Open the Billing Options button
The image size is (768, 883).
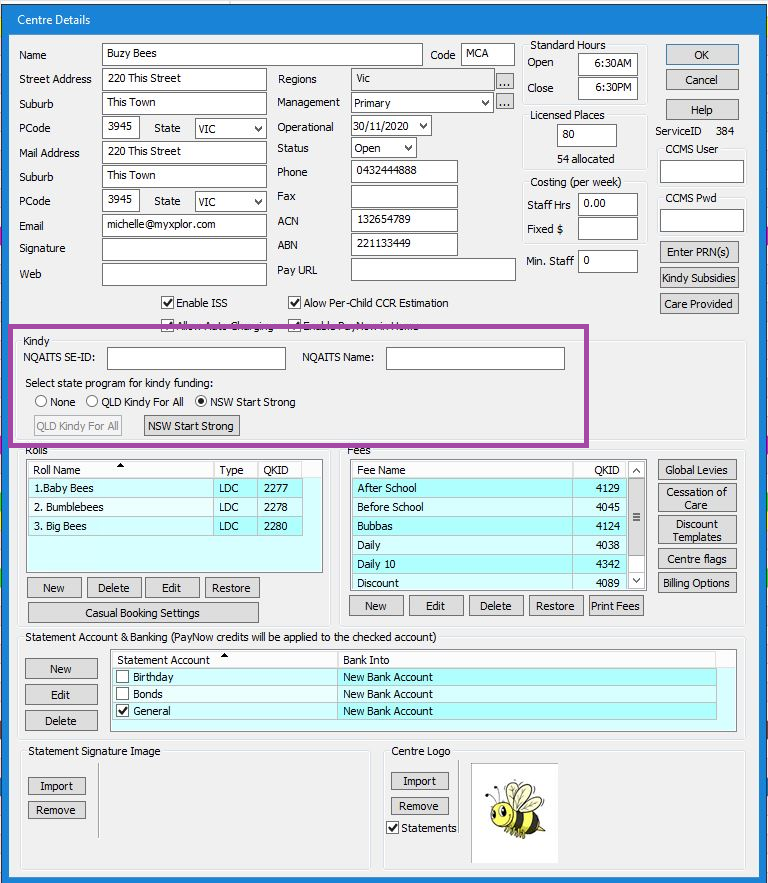pos(697,583)
